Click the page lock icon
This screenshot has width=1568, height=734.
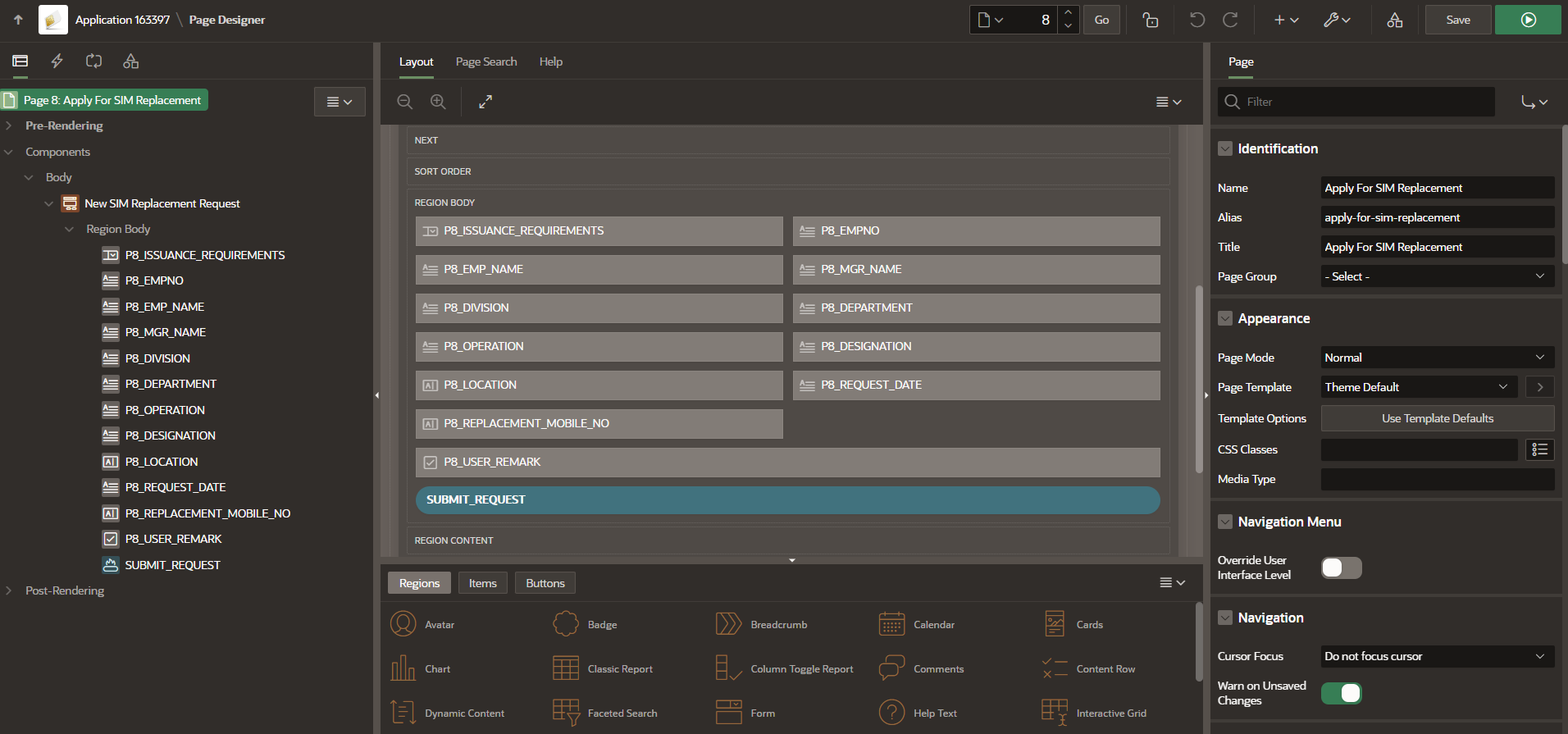click(1150, 20)
